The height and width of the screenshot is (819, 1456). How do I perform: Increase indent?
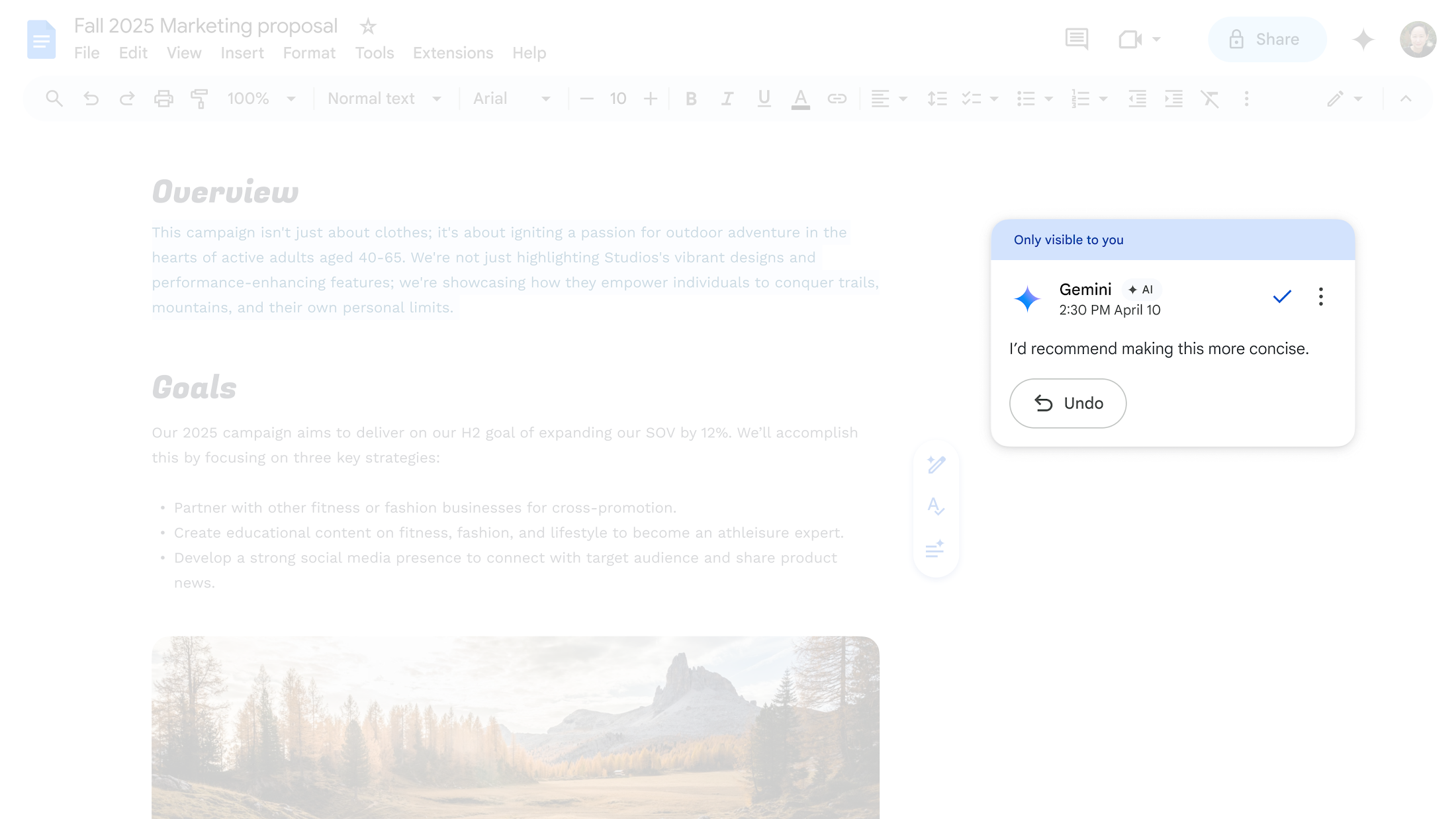tap(1173, 99)
